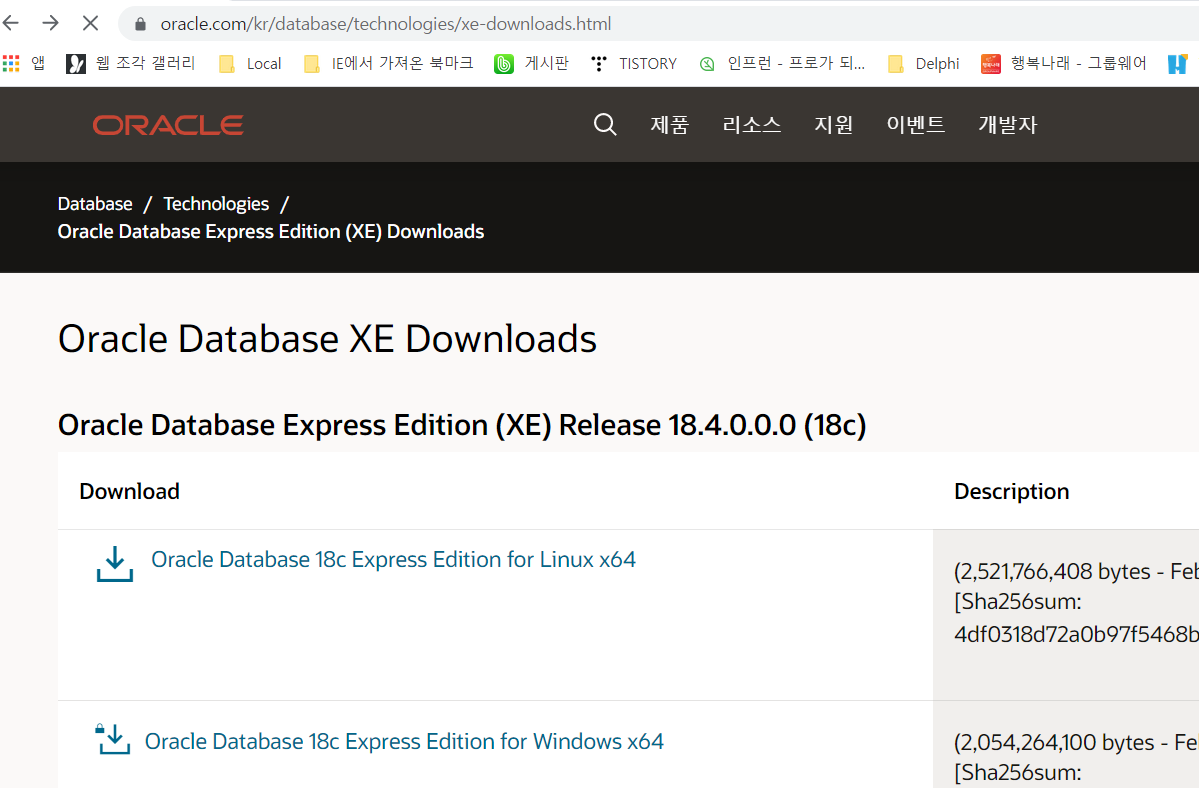Download Oracle Database 18c Express Edition for Linux x64
The image size is (1199, 788).
[393, 559]
